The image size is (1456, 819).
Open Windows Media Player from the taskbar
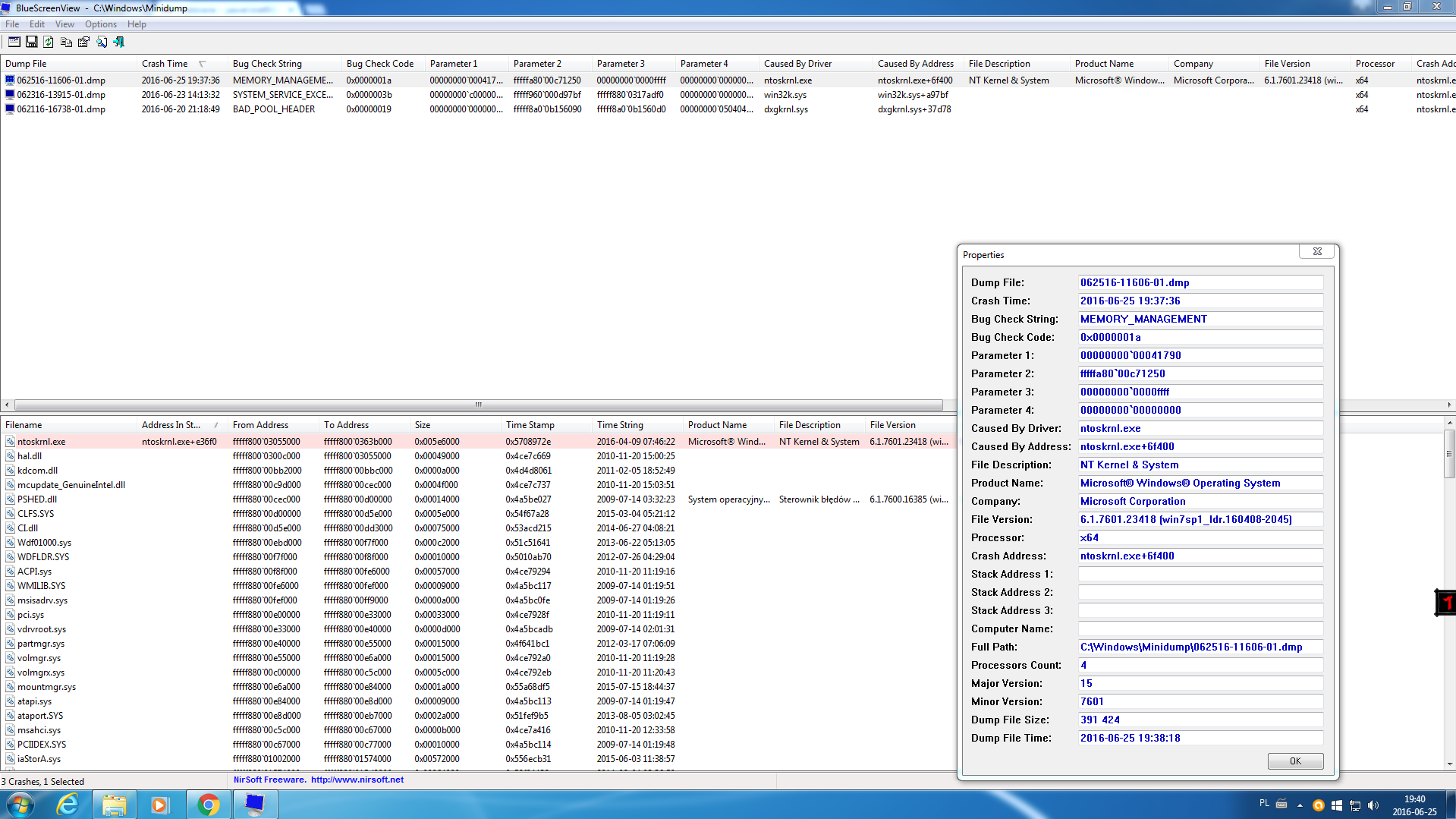(x=159, y=805)
